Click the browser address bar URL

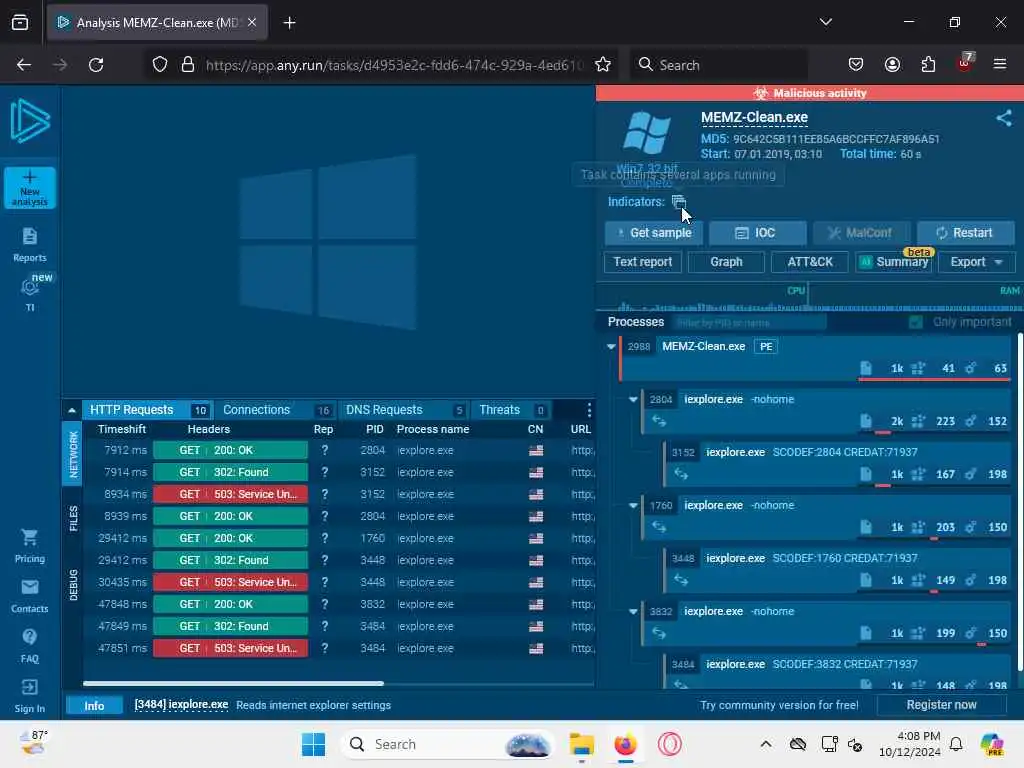point(394,65)
